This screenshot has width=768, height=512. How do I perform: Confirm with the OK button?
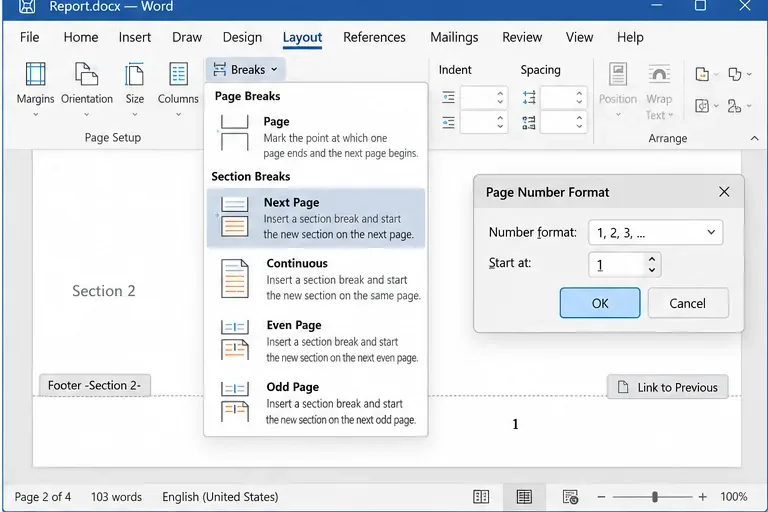pyautogui.click(x=600, y=303)
